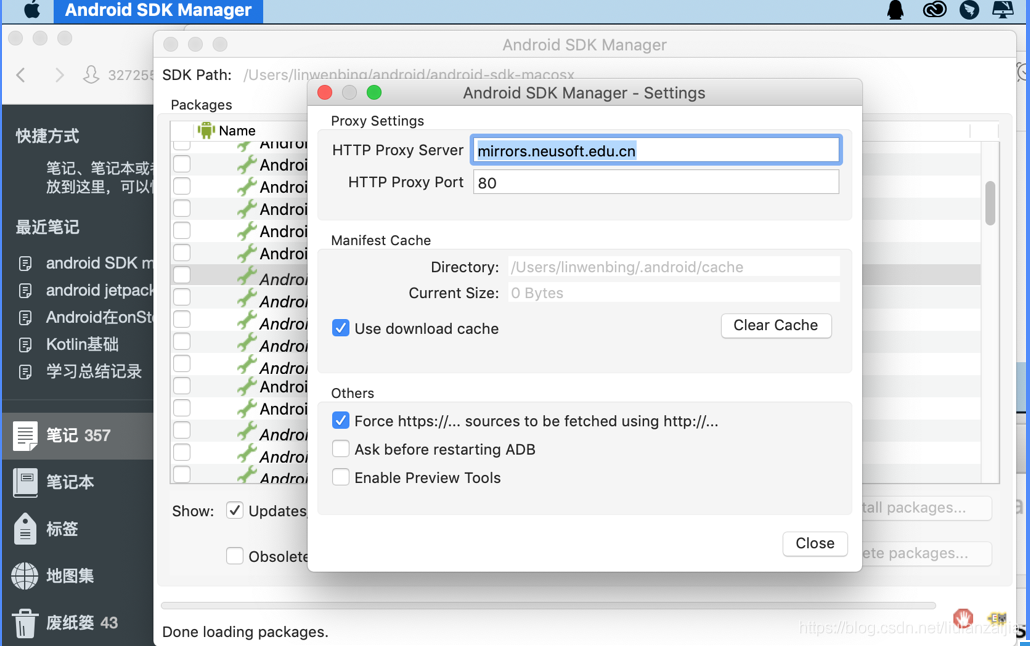Enable the Preview Tools option
Screen dimensions: 1030x646
(341, 478)
